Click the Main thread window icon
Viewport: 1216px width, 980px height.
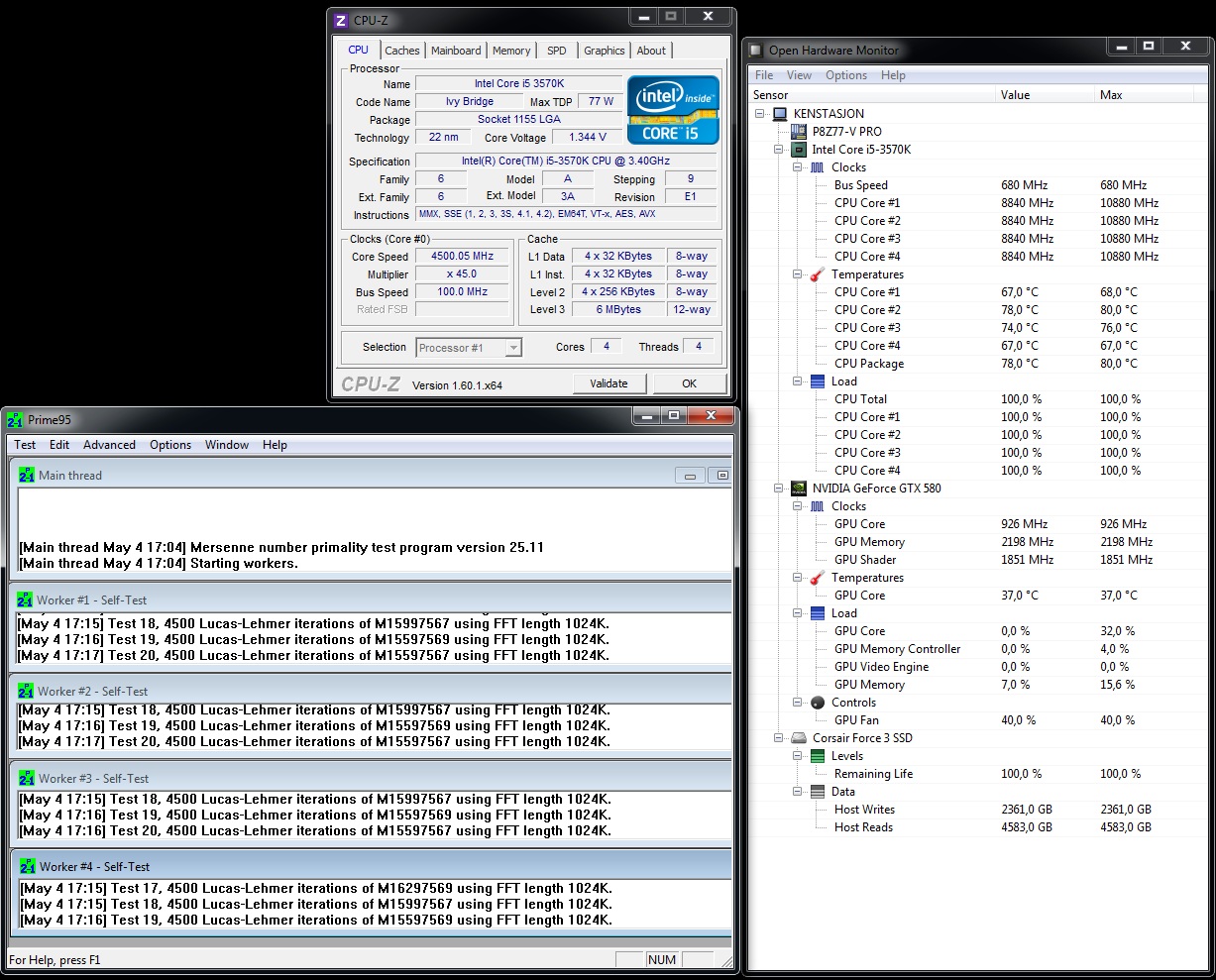point(27,476)
